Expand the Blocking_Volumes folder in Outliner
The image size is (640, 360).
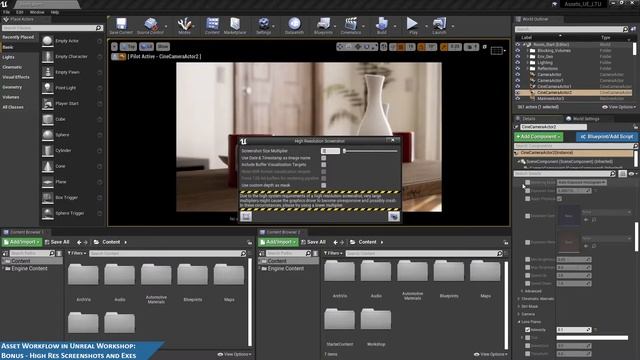527,51
